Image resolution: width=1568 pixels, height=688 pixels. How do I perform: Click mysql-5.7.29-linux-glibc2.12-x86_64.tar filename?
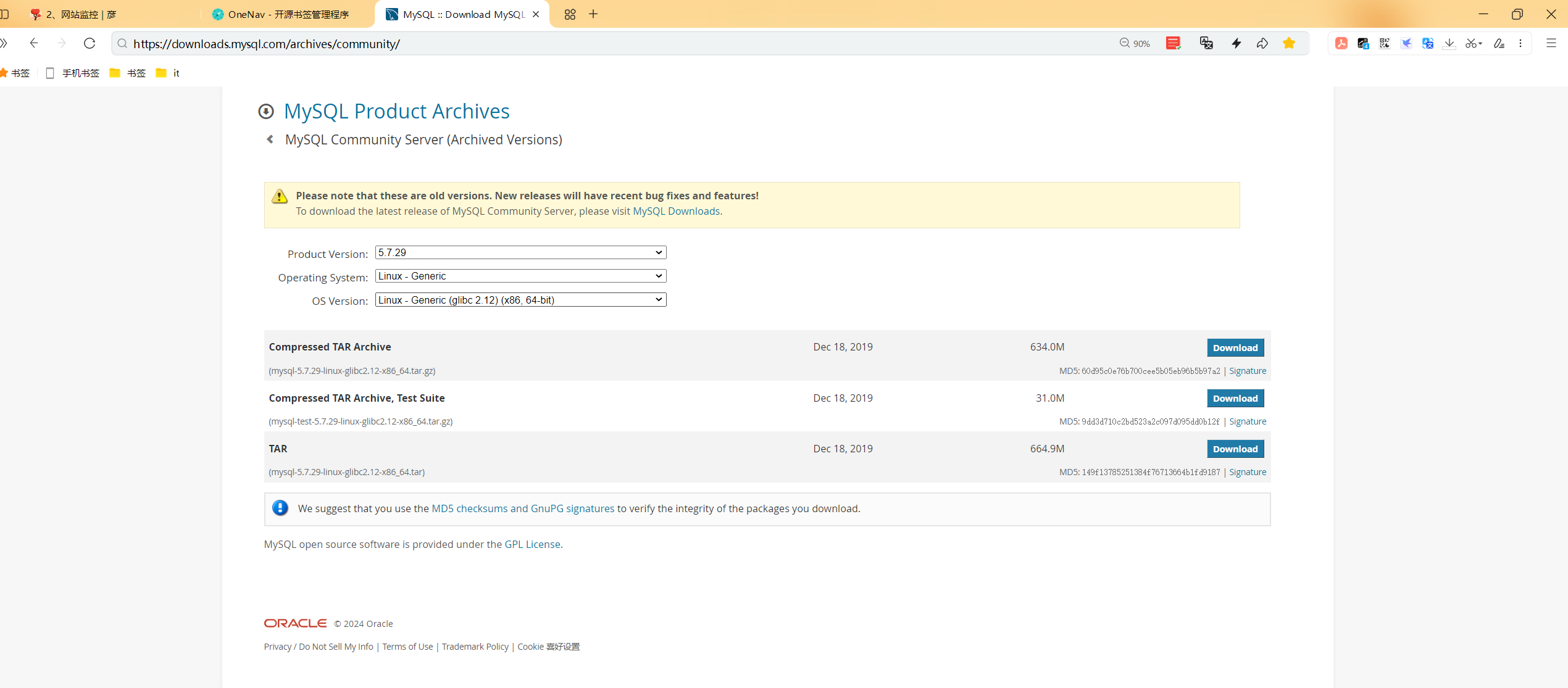pyautogui.click(x=346, y=472)
